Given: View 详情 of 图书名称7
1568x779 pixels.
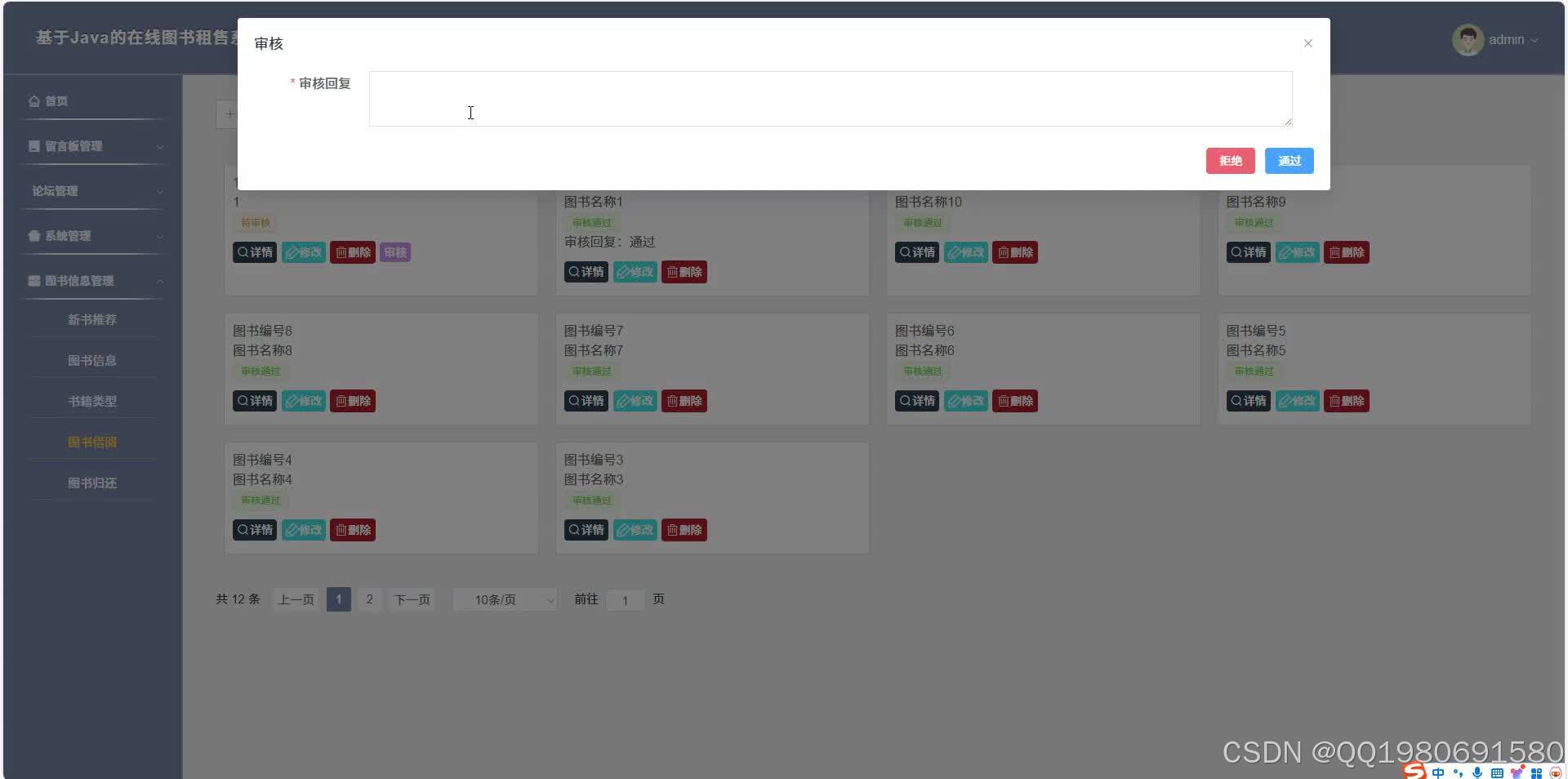Looking at the screenshot, I should 586,401.
